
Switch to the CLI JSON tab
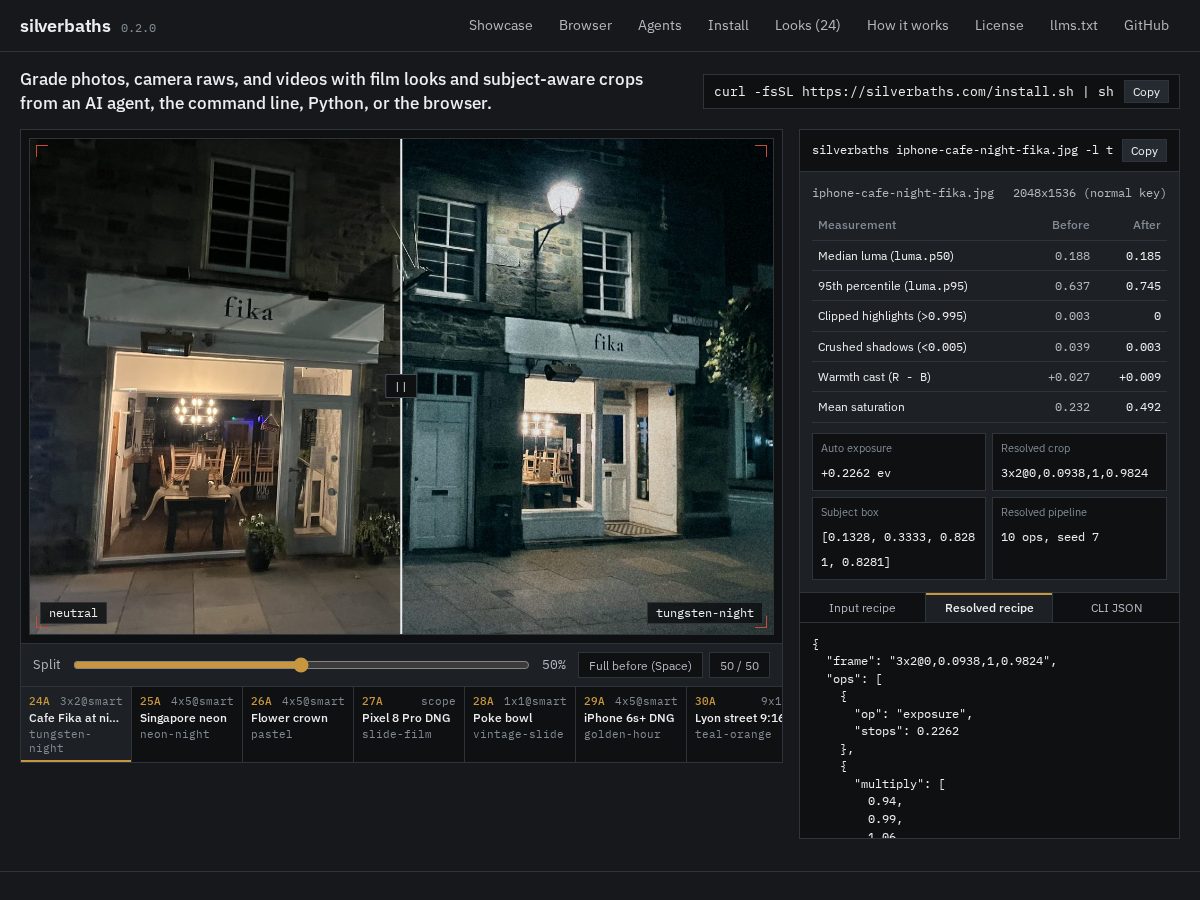1116,608
